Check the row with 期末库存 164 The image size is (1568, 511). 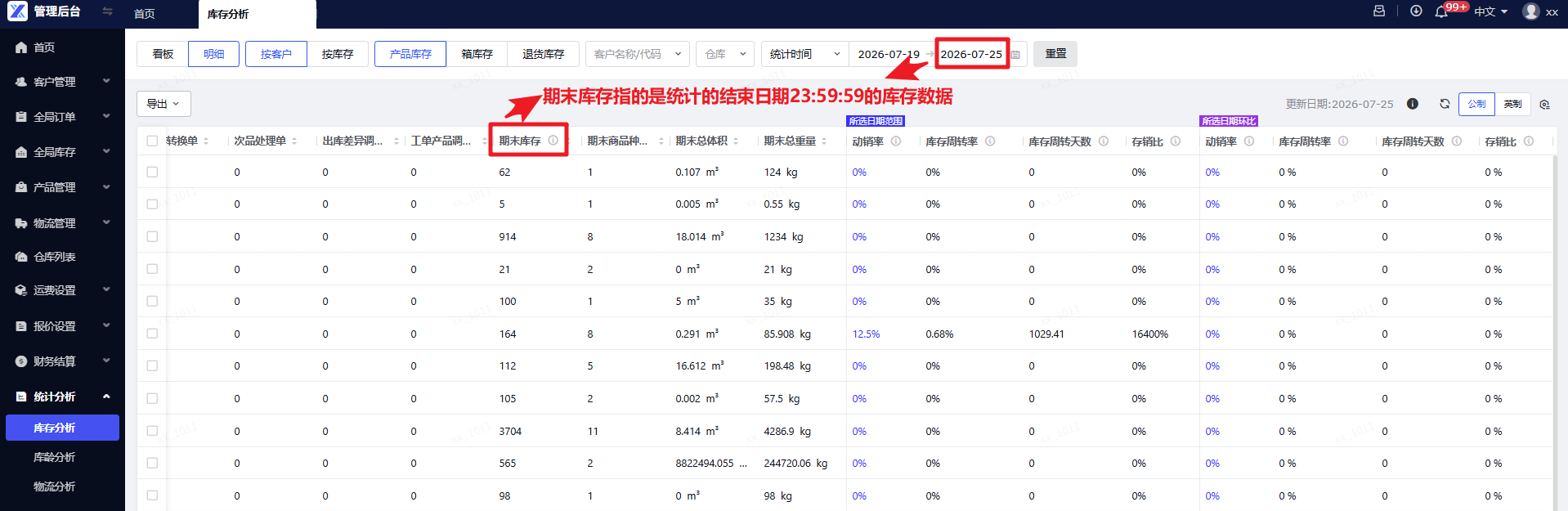(x=152, y=334)
